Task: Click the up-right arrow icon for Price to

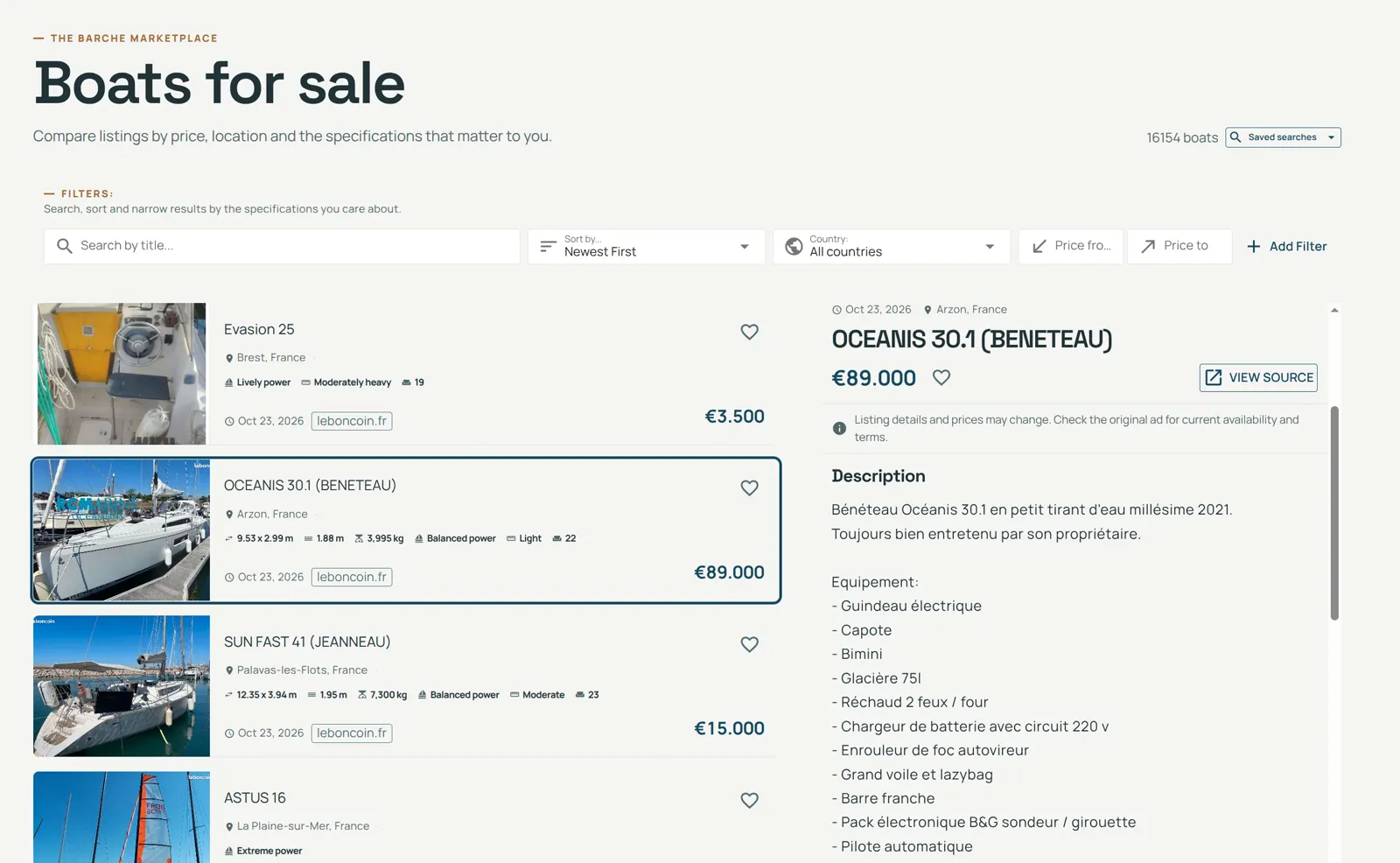Action: point(1148,247)
